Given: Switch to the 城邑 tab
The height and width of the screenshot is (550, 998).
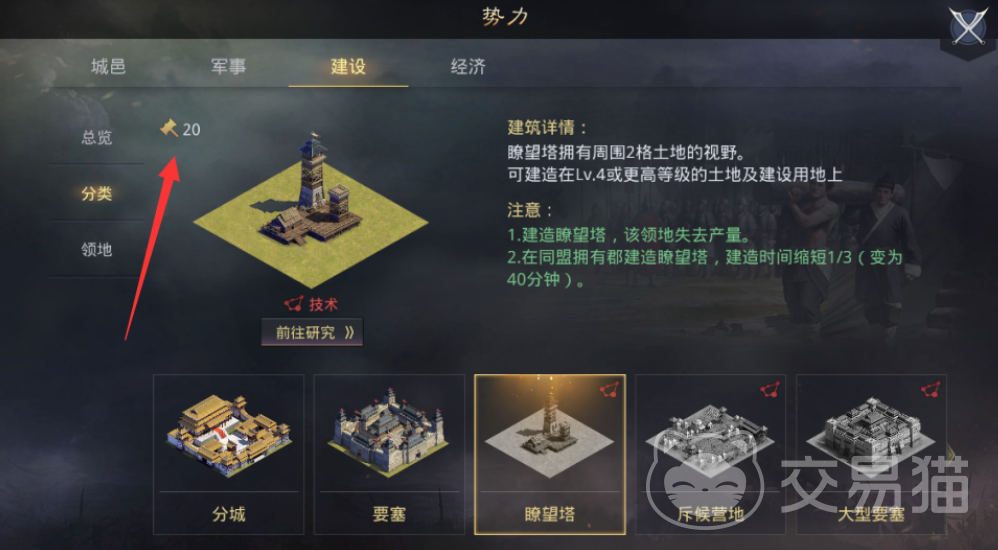Looking at the screenshot, I should [108, 67].
